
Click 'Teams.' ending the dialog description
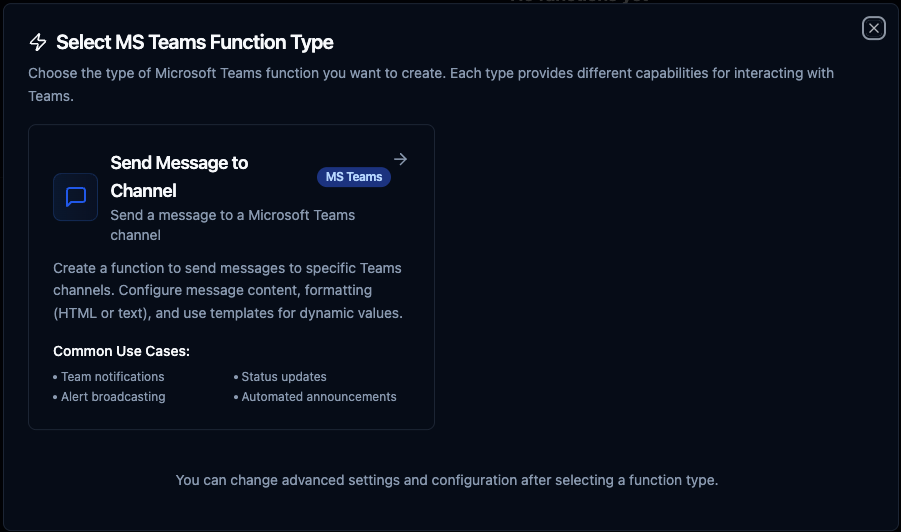click(50, 97)
